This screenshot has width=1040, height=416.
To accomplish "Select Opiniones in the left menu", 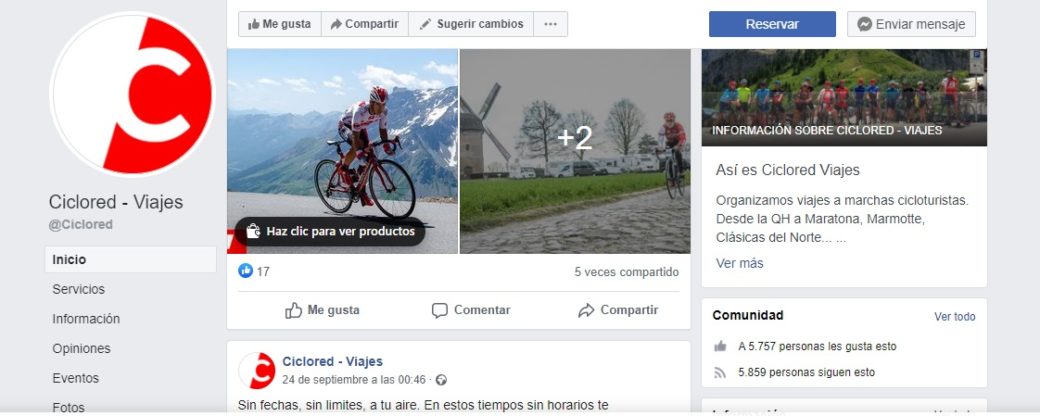I will tap(81, 348).
